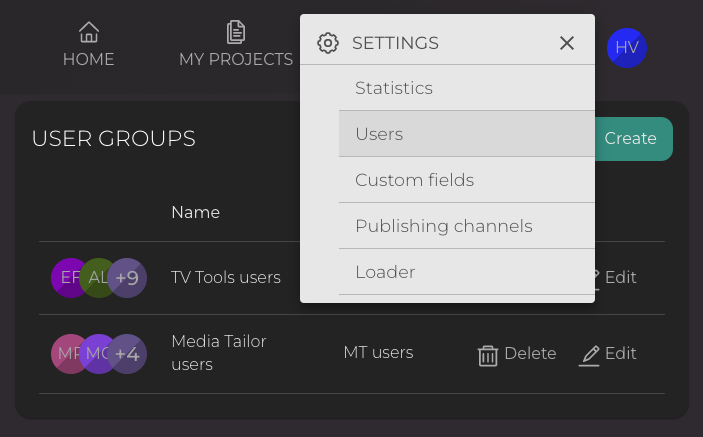Screen dimensions: 703x437
Task: Open My Projects via document icon
Action: coord(236,33)
